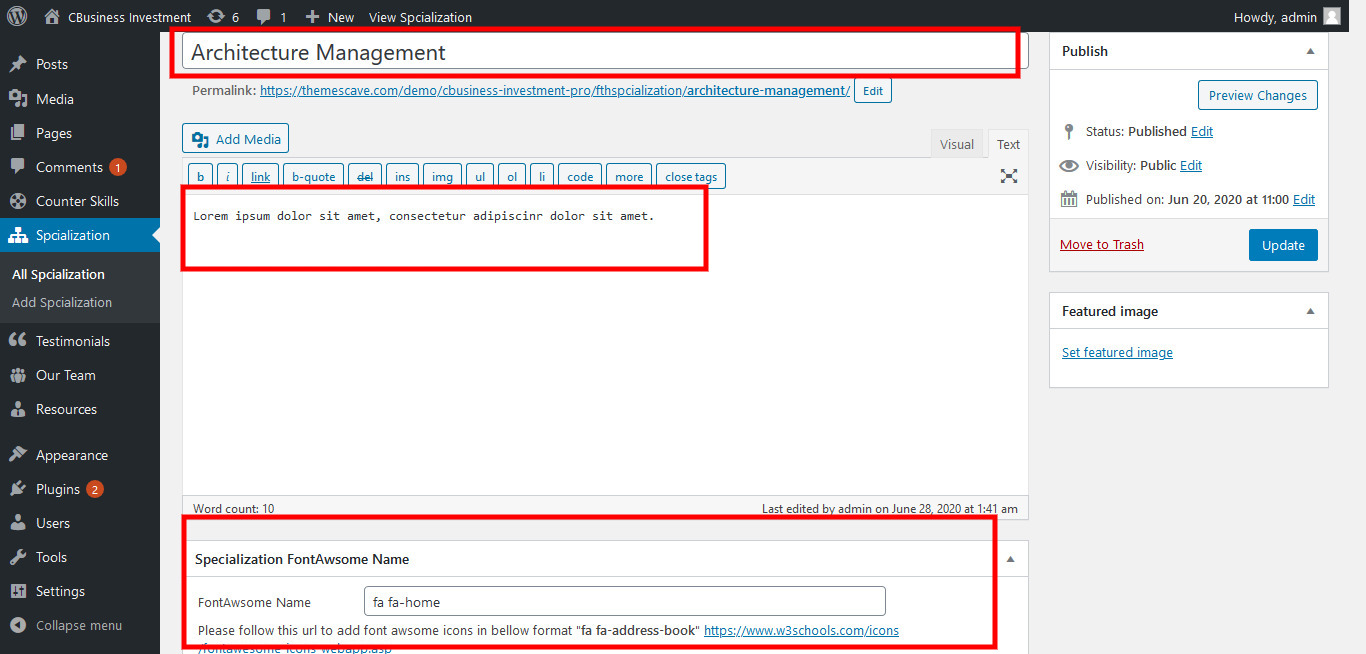Click the Spcialization hierarchy icon

18,235
